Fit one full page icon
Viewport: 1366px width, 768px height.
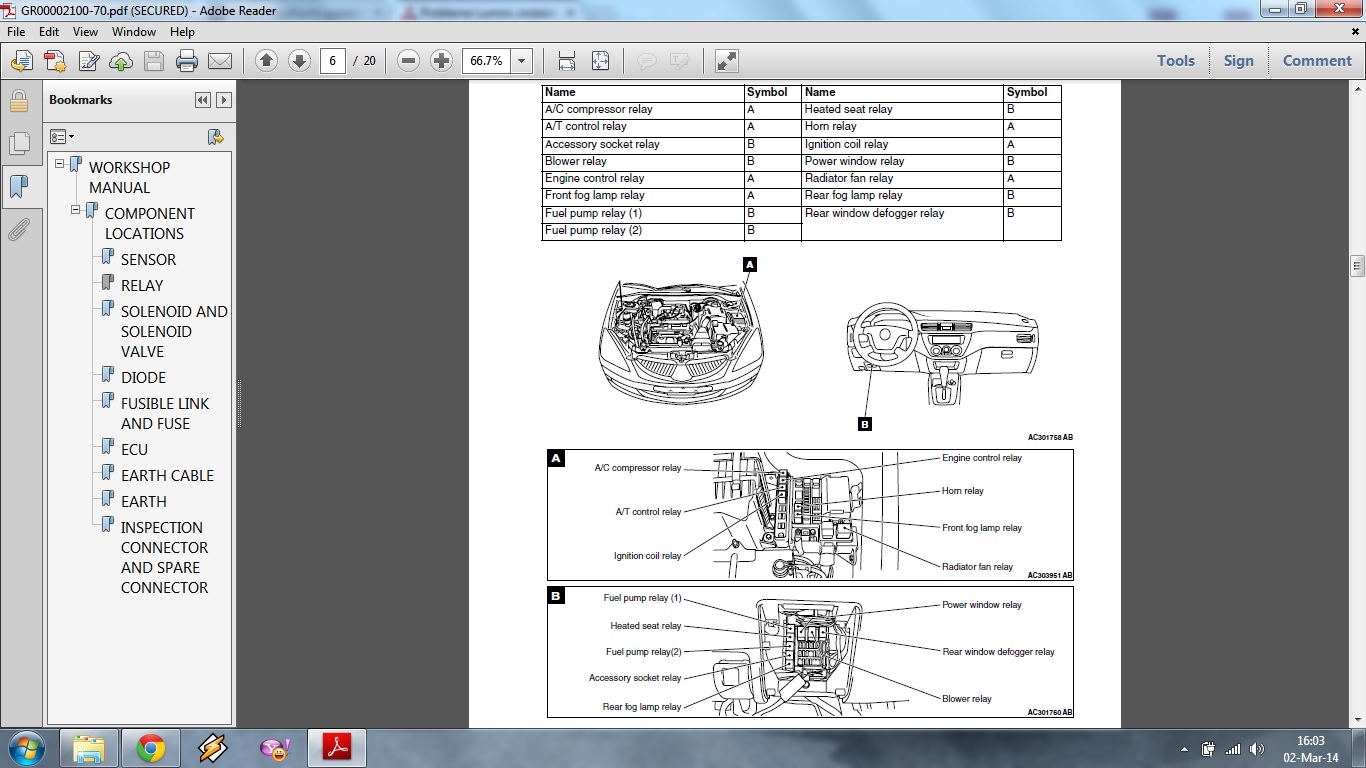pos(600,61)
